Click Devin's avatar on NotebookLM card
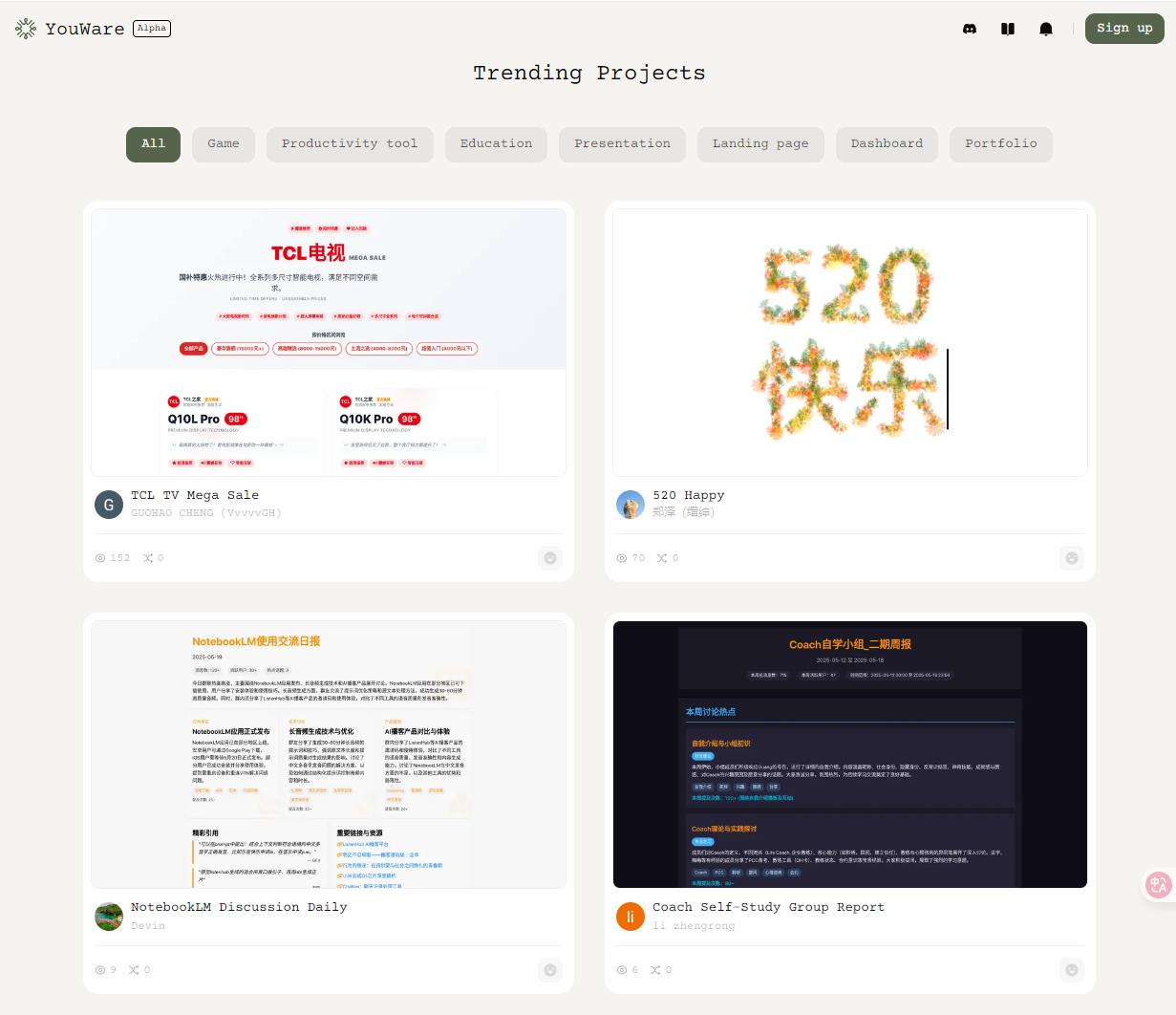The width and height of the screenshot is (1176, 1015). click(x=109, y=917)
